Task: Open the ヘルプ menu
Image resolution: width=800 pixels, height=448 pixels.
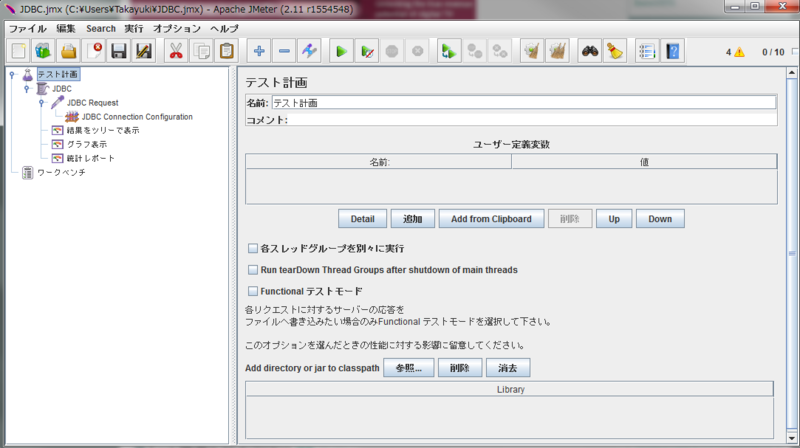Action: tap(224, 29)
